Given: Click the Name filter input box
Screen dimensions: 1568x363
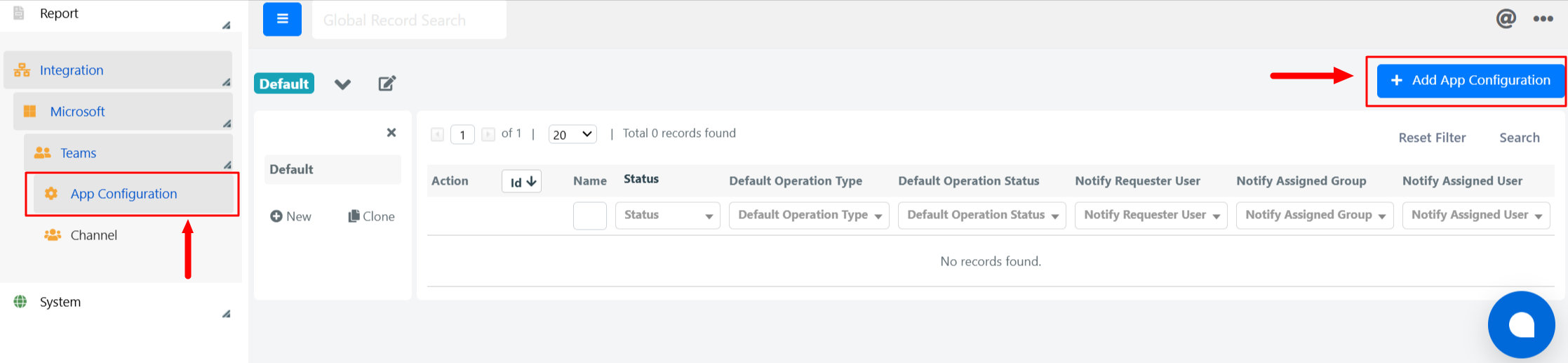Looking at the screenshot, I should click(590, 216).
